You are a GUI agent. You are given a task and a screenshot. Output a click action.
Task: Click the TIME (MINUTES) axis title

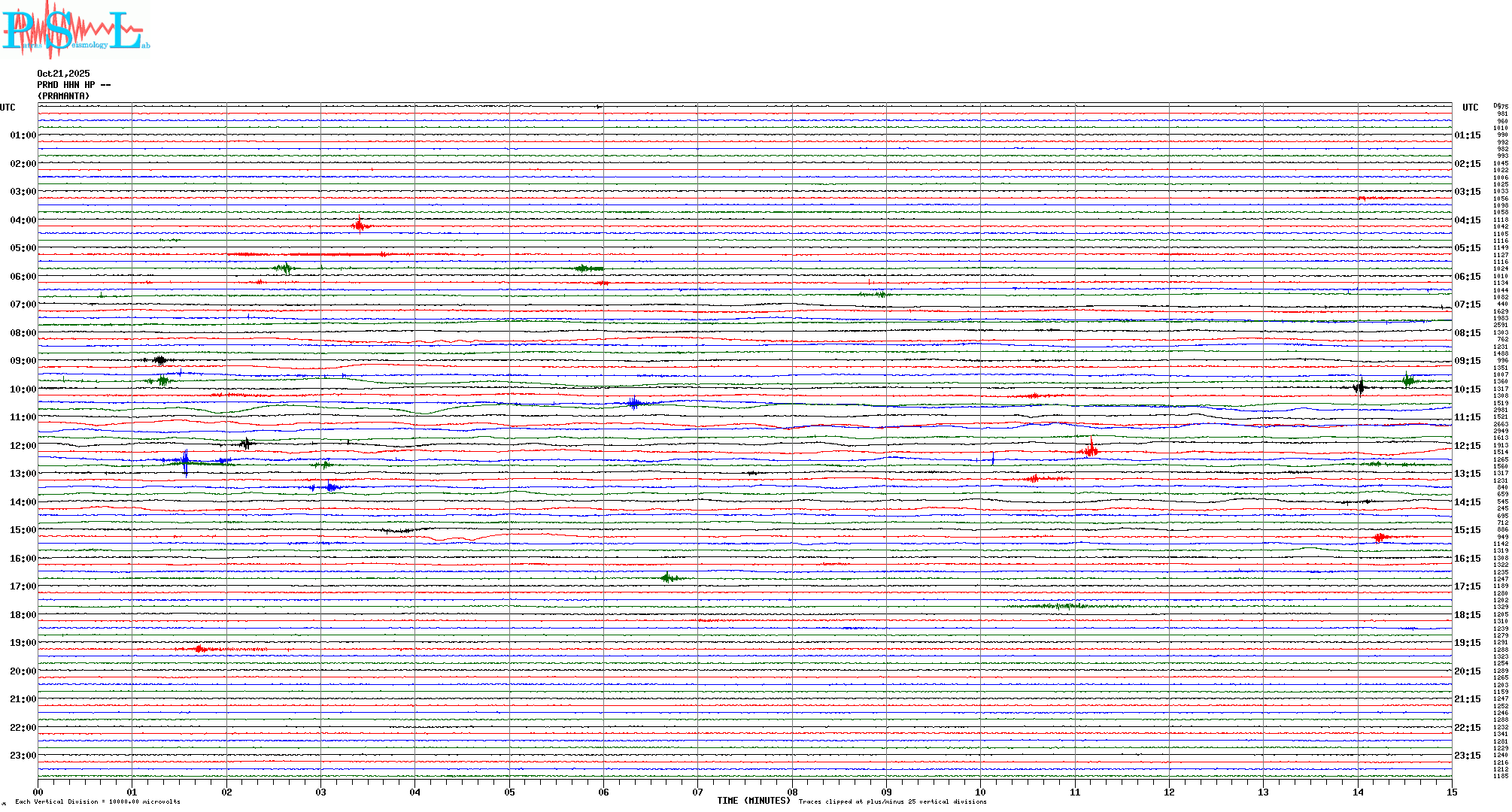(x=753, y=801)
